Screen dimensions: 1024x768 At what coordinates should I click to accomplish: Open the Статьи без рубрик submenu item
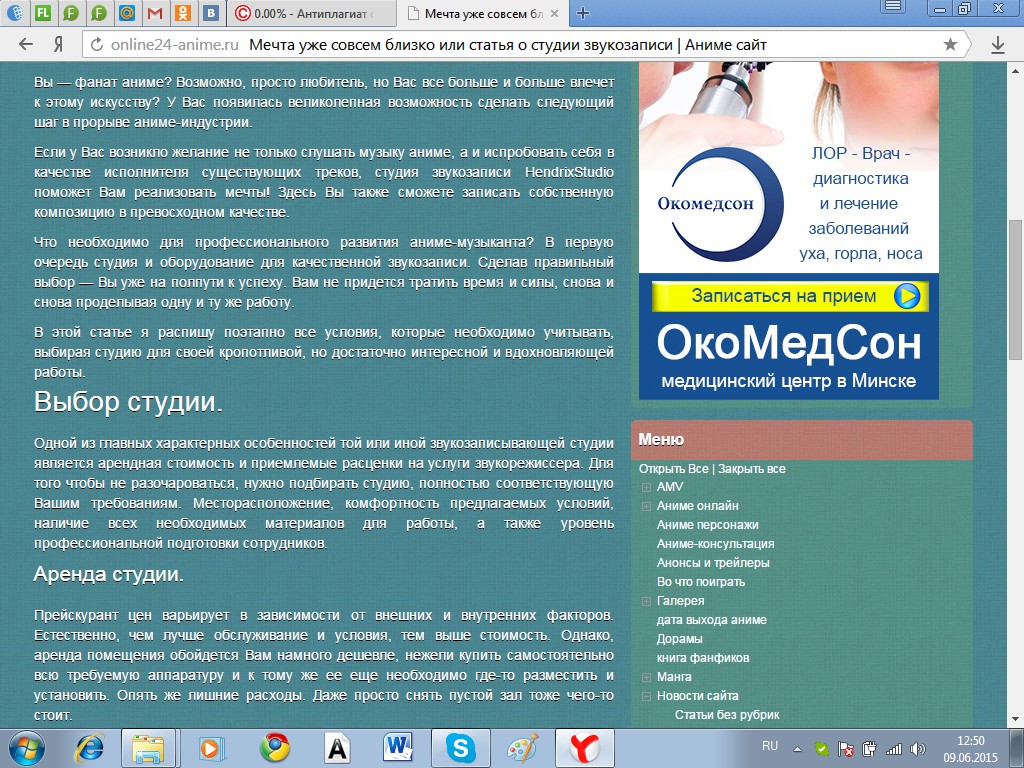(x=727, y=714)
